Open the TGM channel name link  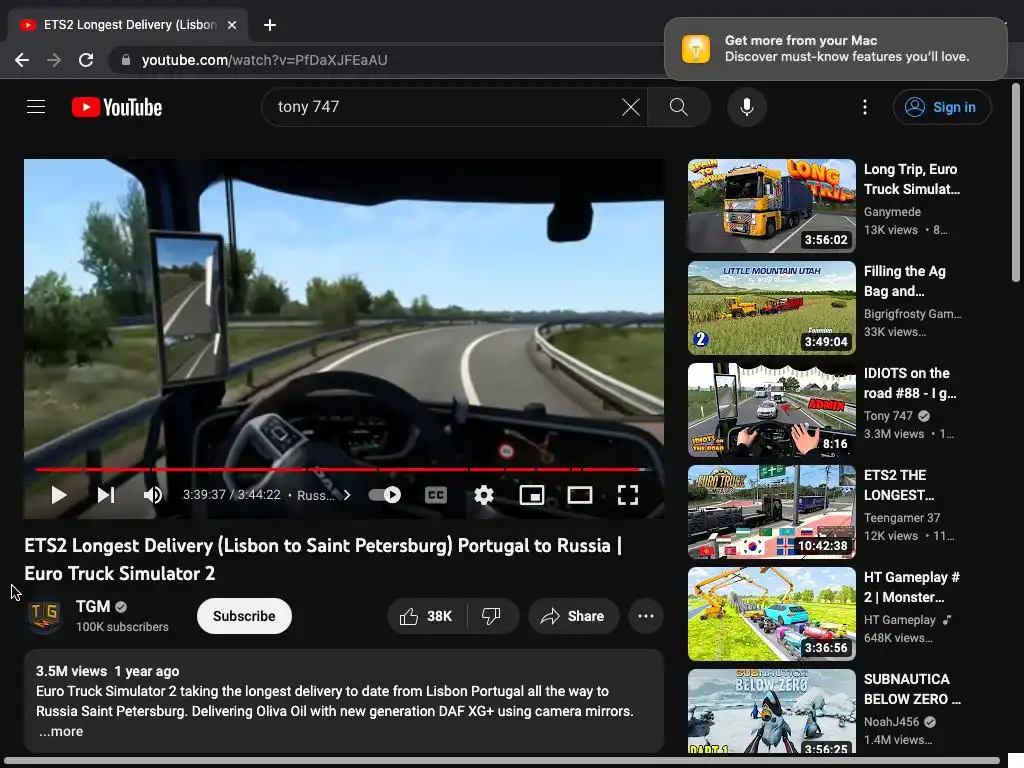93,606
